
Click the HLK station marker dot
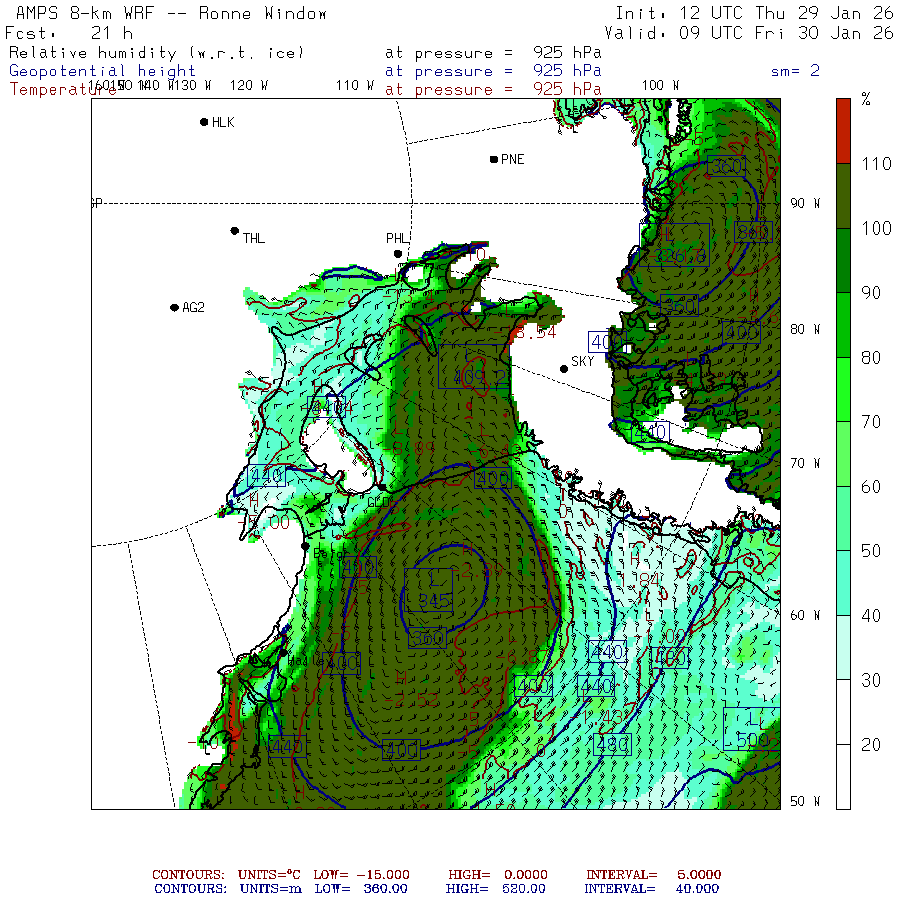coord(204,122)
